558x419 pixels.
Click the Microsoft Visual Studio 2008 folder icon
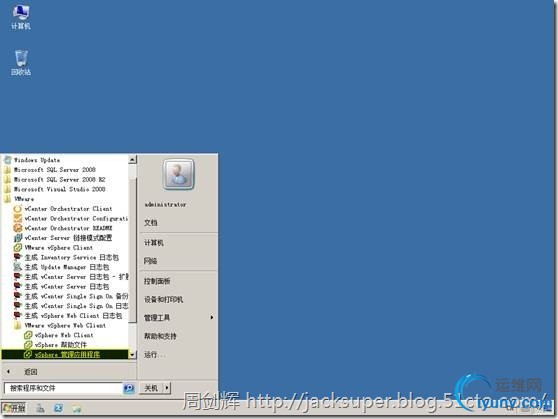[8, 189]
